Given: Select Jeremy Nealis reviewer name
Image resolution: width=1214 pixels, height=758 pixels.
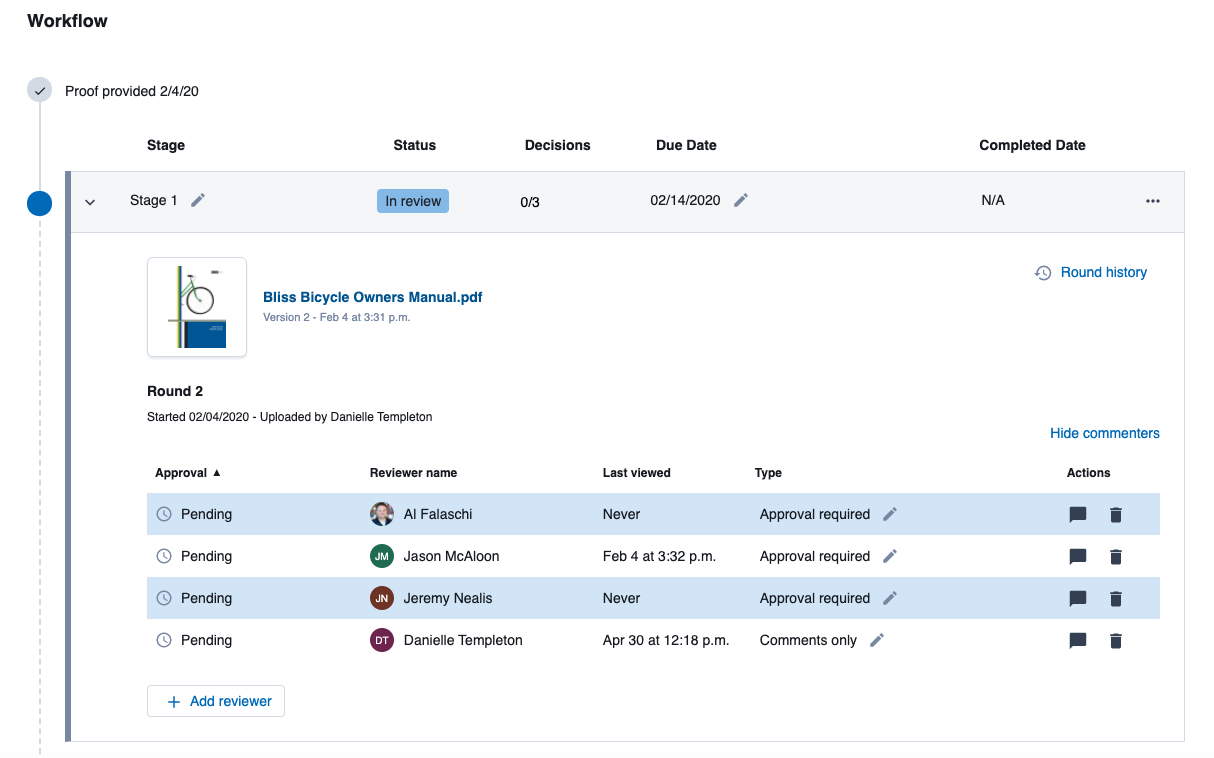Looking at the screenshot, I should click(x=448, y=598).
